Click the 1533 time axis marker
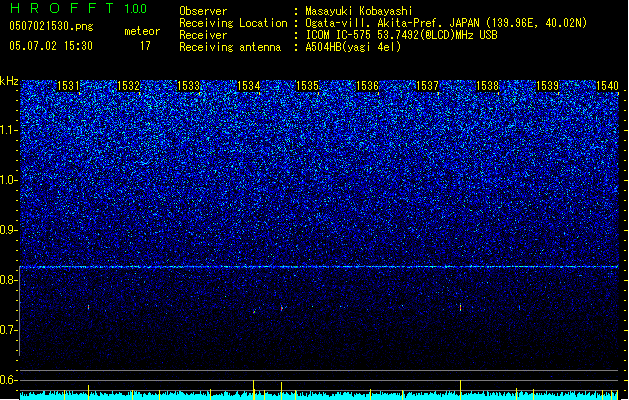Viewport: 629px width, 400px height. [x=189, y=86]
